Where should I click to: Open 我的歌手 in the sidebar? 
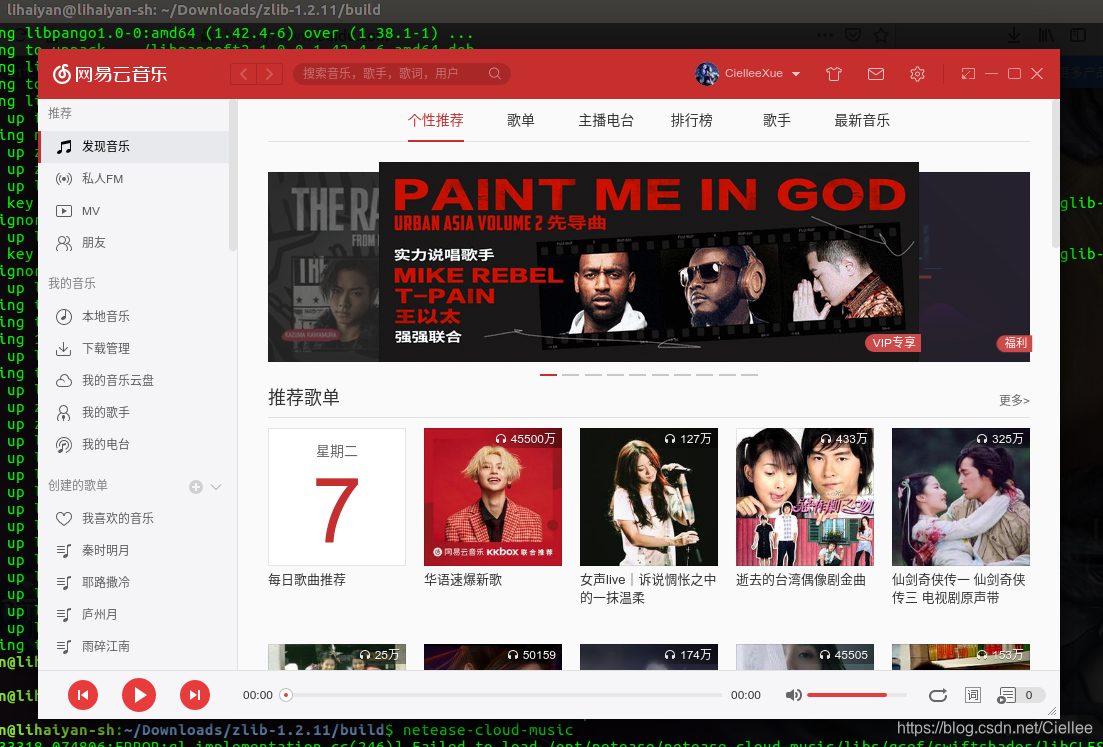(x=134, y=413)
